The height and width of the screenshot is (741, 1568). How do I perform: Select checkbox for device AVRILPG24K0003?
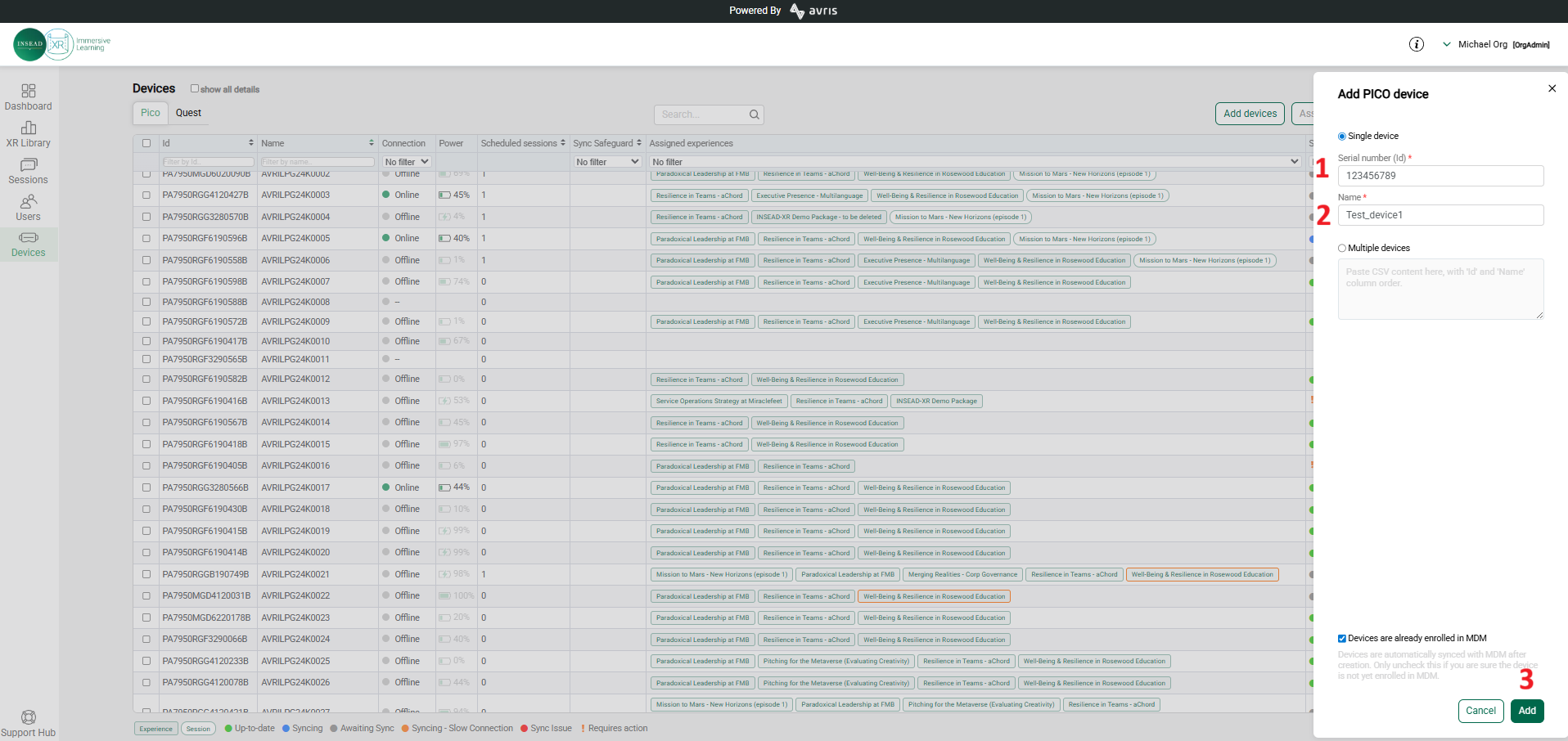coord(146,195)
